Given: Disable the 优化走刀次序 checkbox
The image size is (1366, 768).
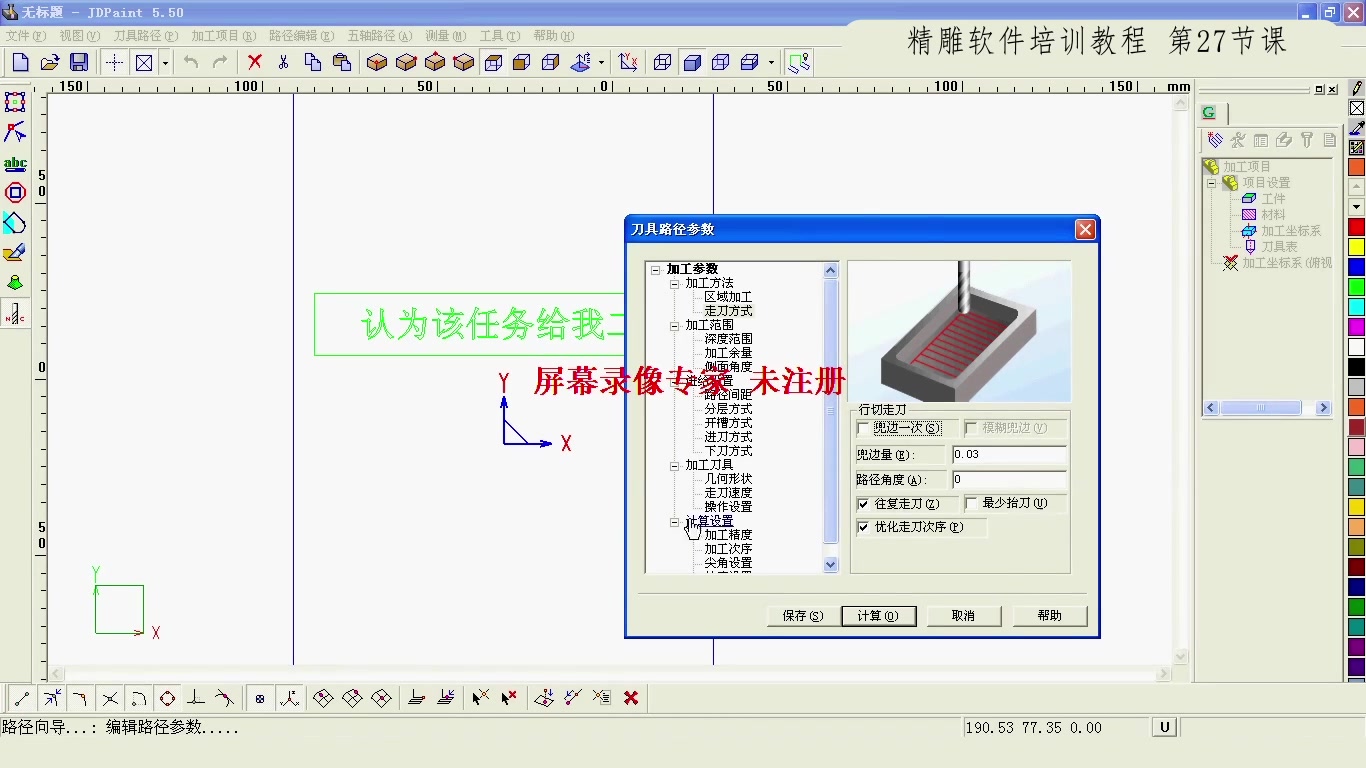Looking at the screenshot, I should tap(862, 527).
